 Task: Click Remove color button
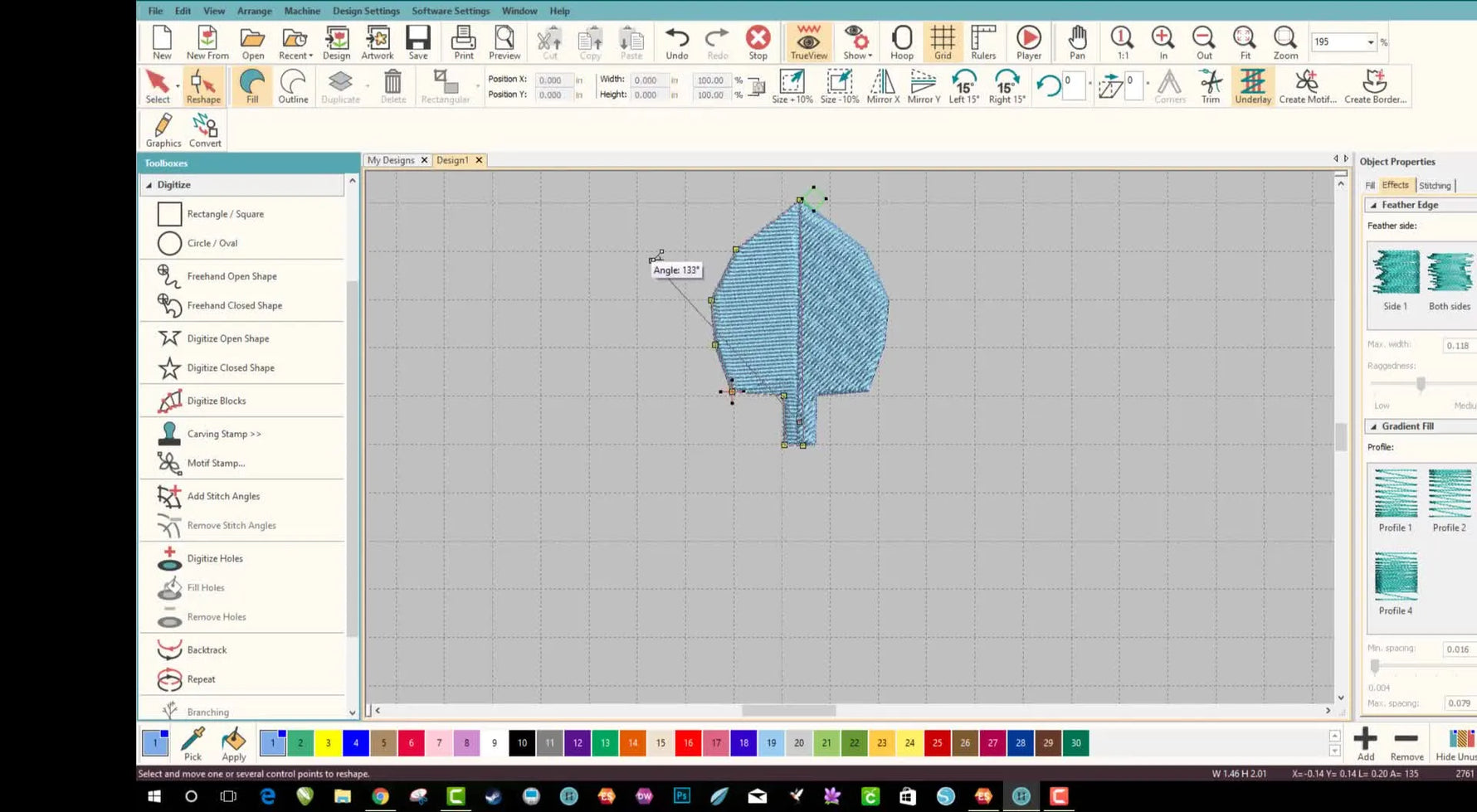(1406, 743)
